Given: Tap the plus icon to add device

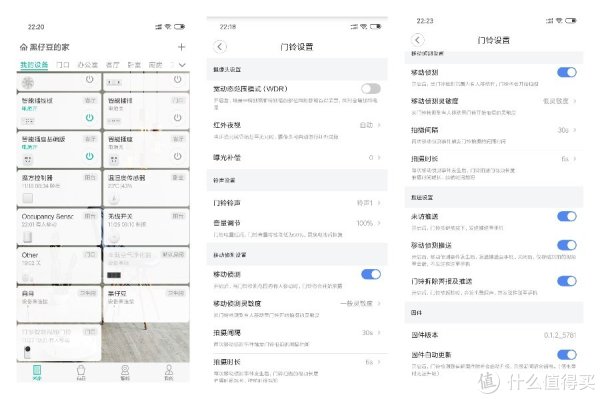Looking at the screenshot, I should 181,47.
